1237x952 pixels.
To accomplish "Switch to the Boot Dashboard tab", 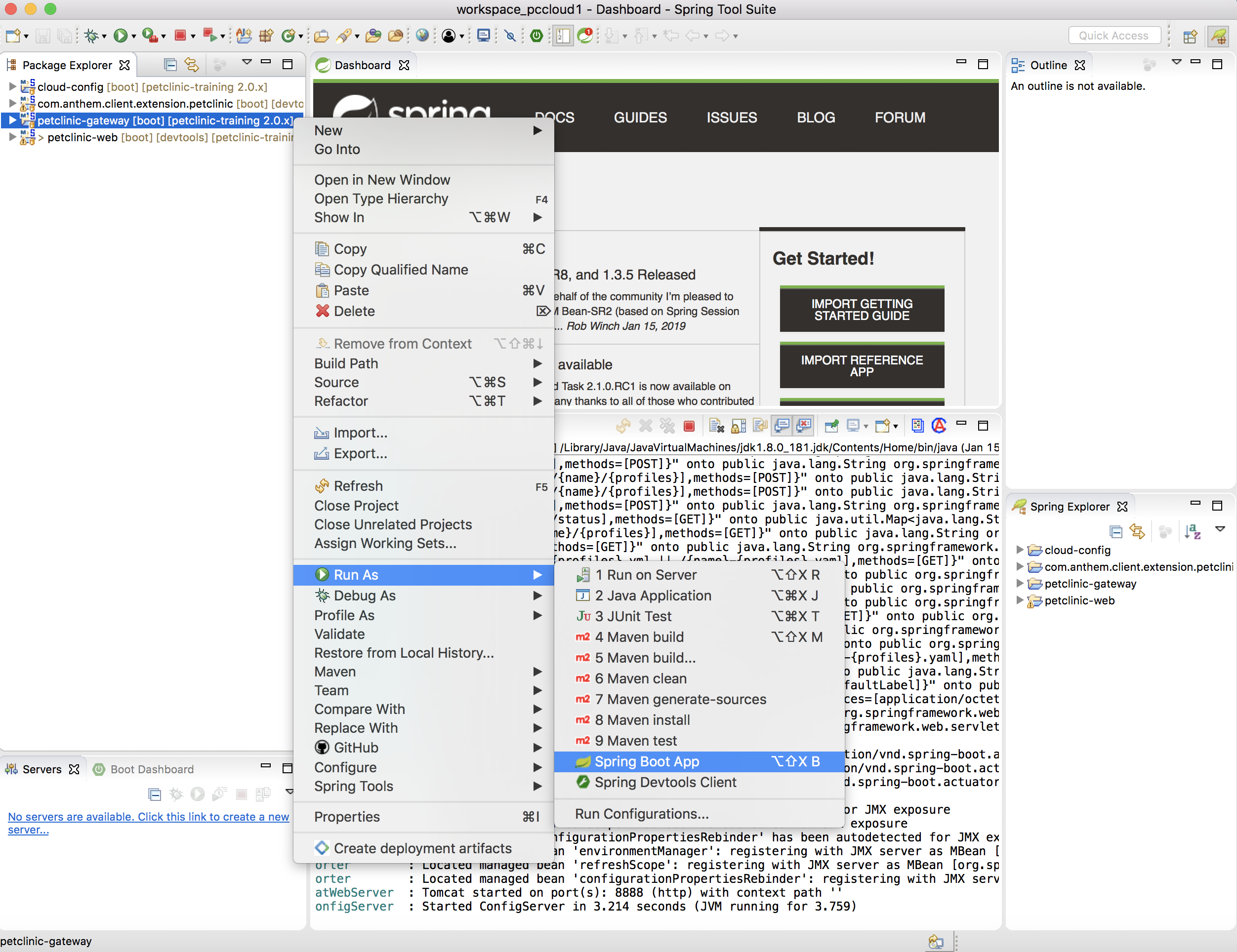I will (x=151, y=769).
